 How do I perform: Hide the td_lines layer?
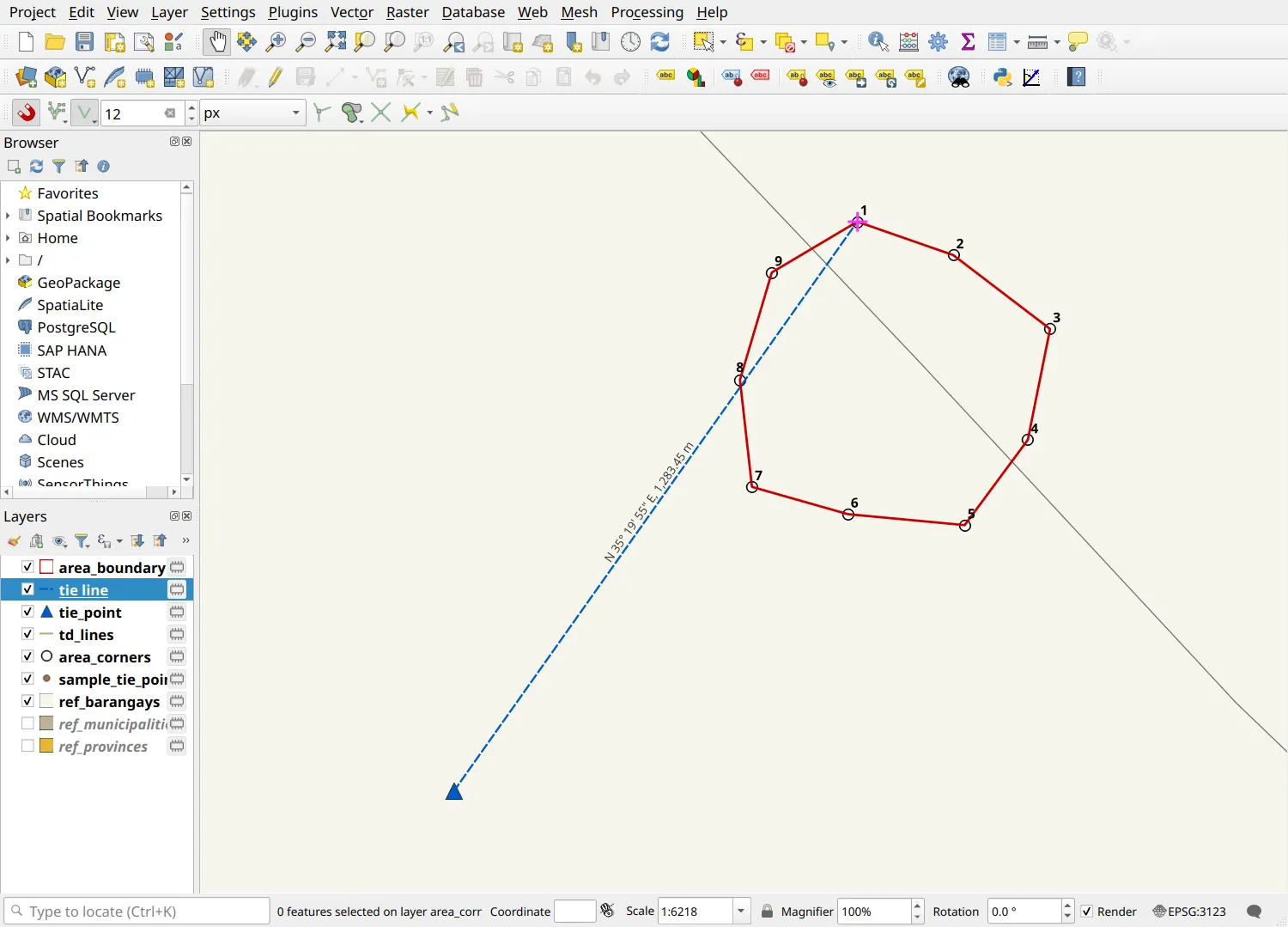[27, 634]
